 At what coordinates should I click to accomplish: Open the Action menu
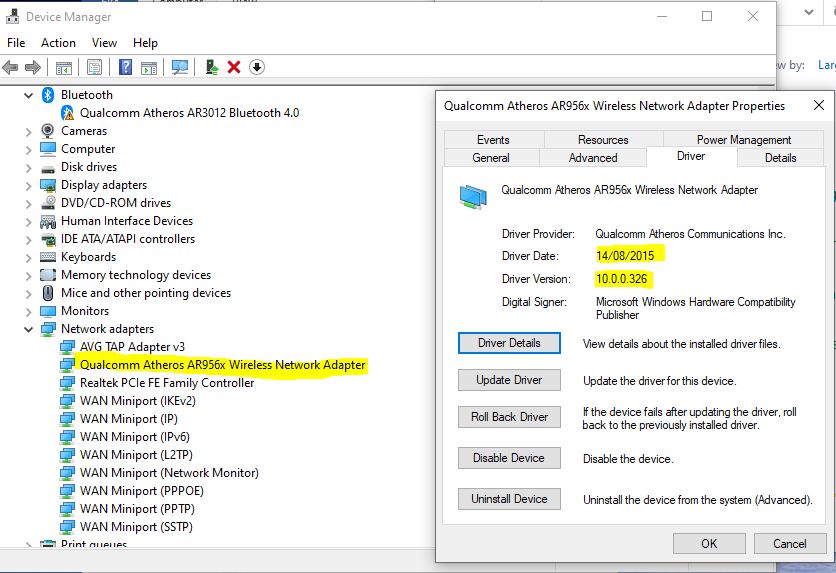[58, 43]
